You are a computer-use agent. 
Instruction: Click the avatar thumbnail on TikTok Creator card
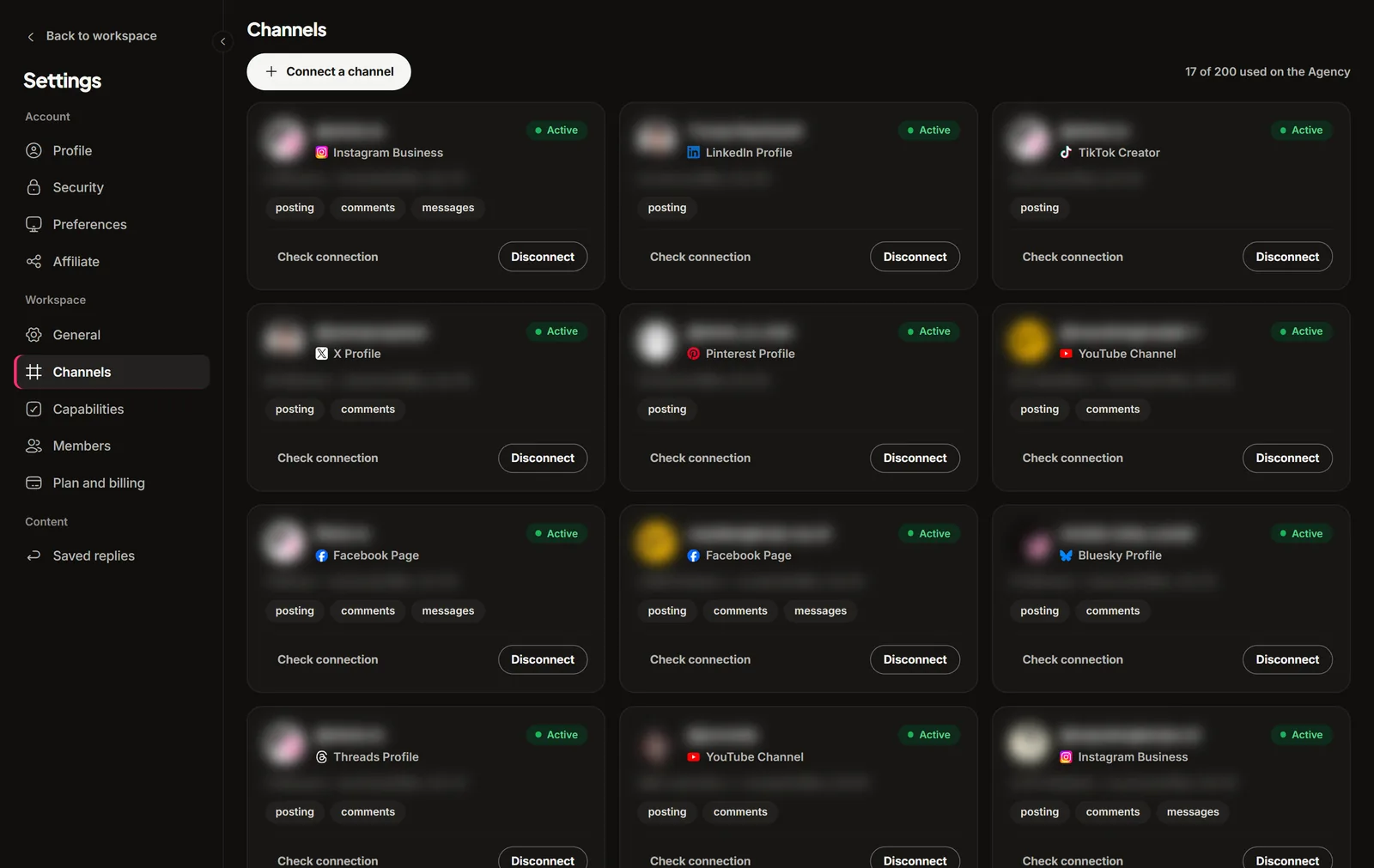tap(1029, 140)
